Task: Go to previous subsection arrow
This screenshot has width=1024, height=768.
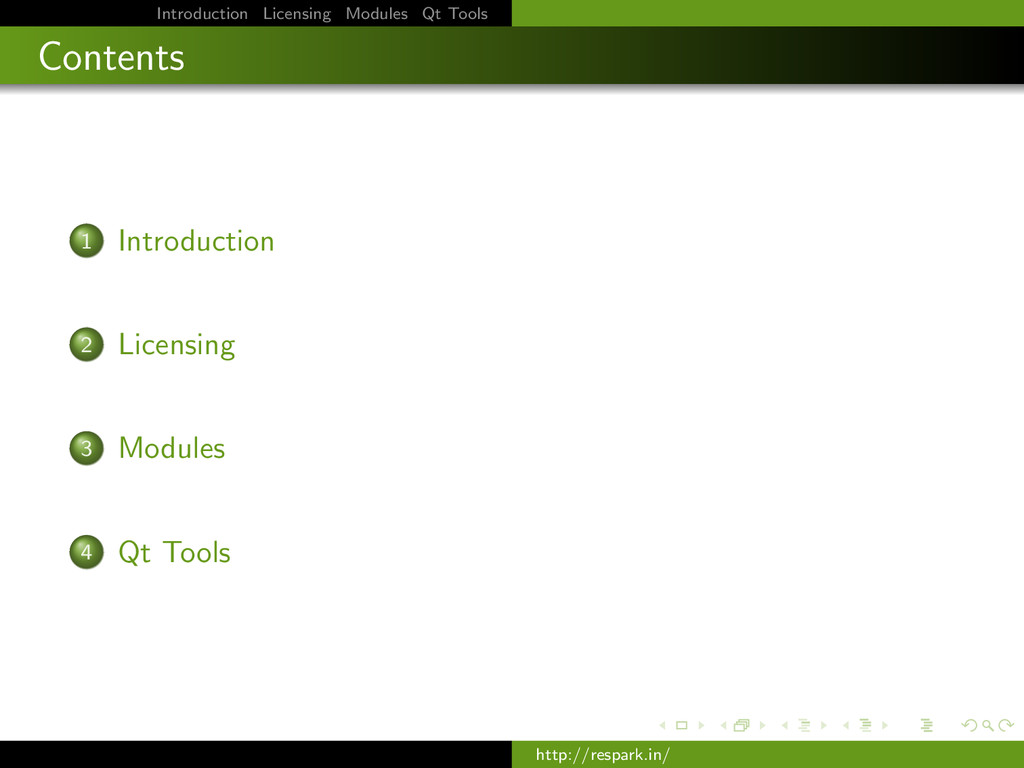Action: coord(784,726)
